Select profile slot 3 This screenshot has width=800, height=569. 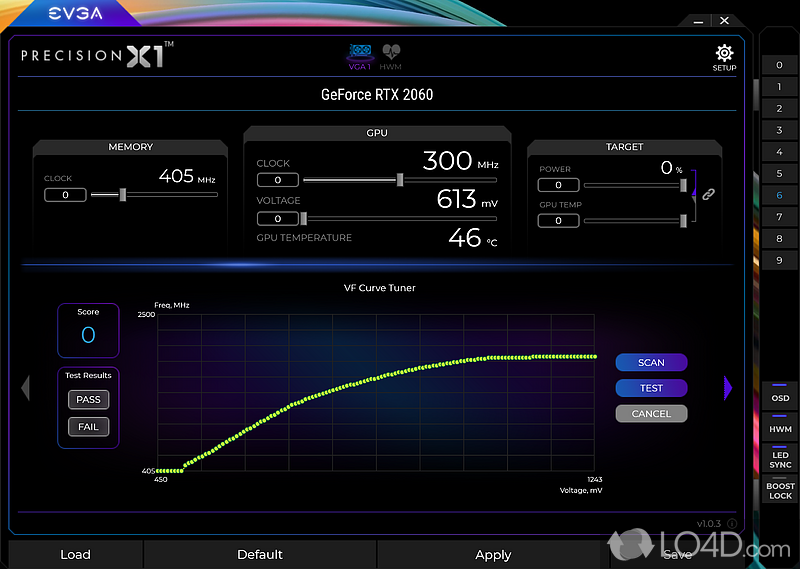tap(779, 130)
